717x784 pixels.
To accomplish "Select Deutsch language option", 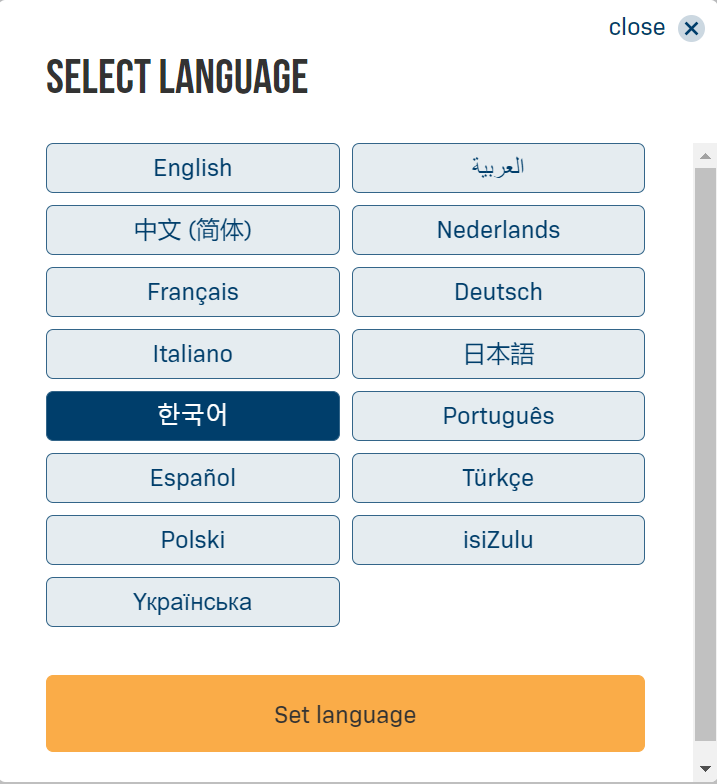I will coord(498,292).
